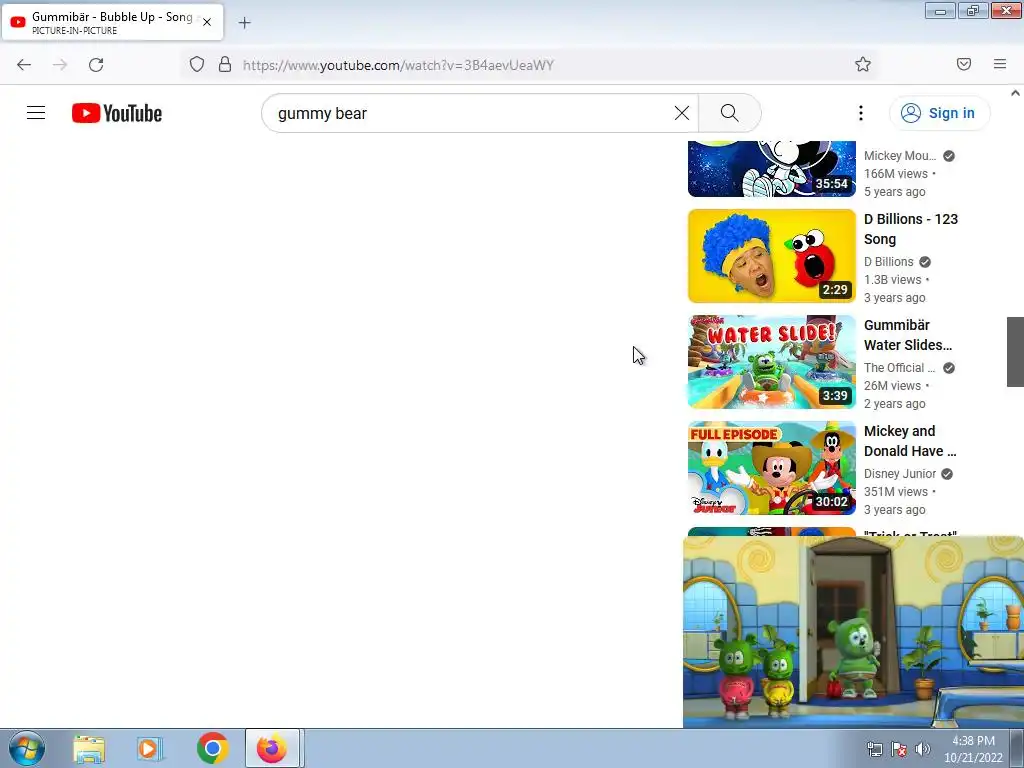Bookmark this page with the star

point(863,64)
